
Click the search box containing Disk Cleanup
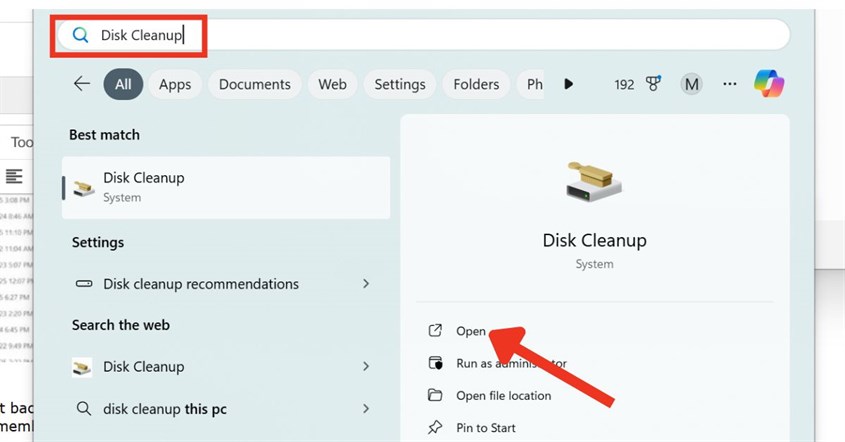tap(423, 35)
